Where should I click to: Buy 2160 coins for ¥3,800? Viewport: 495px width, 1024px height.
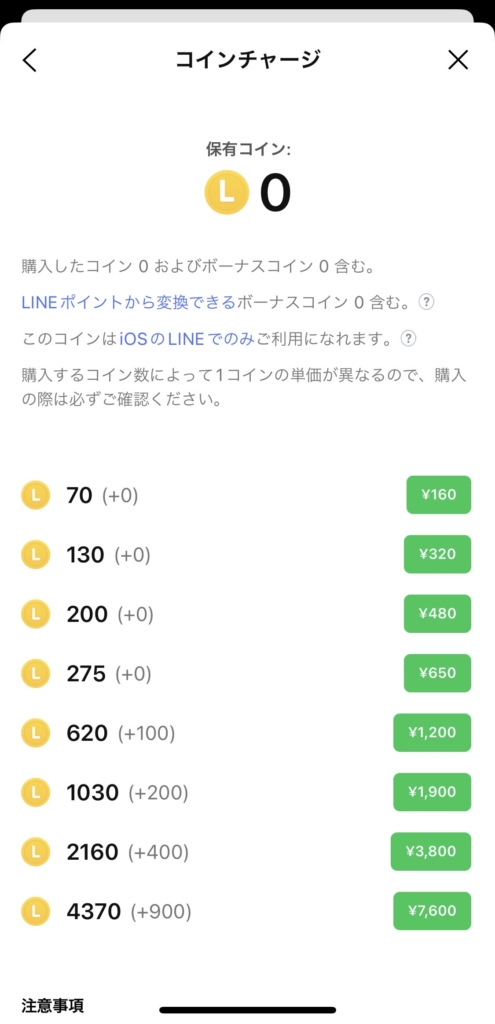[431, 852]
